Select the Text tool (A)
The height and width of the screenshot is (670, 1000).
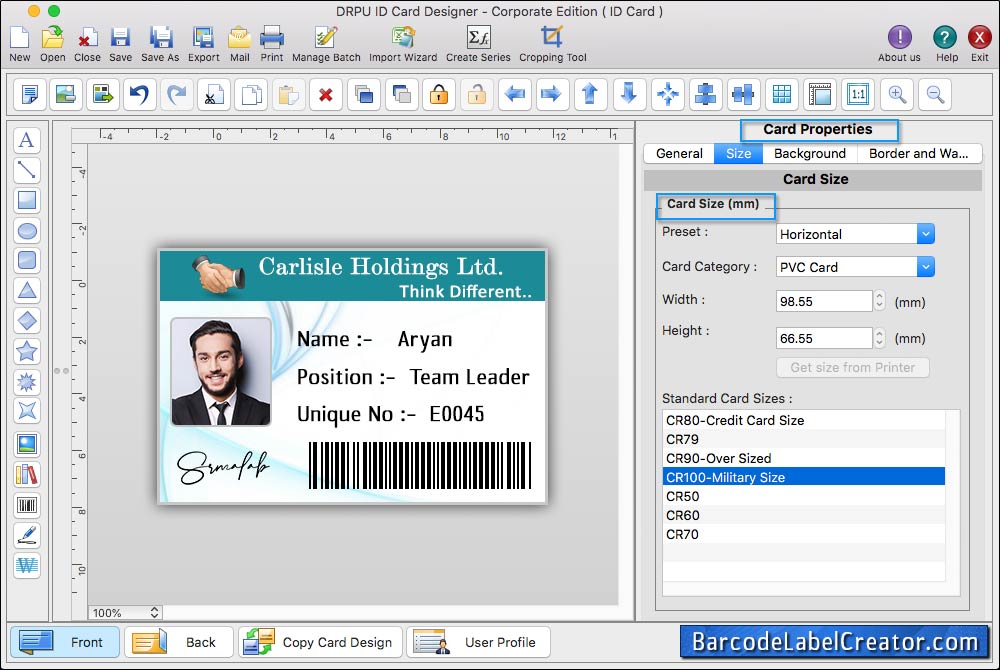27,140
